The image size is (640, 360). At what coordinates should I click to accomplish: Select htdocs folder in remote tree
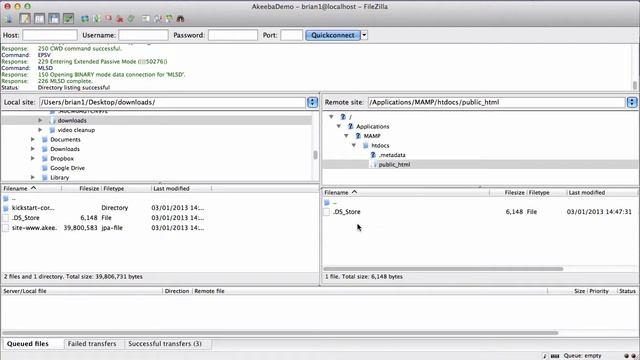pos(380,146)
